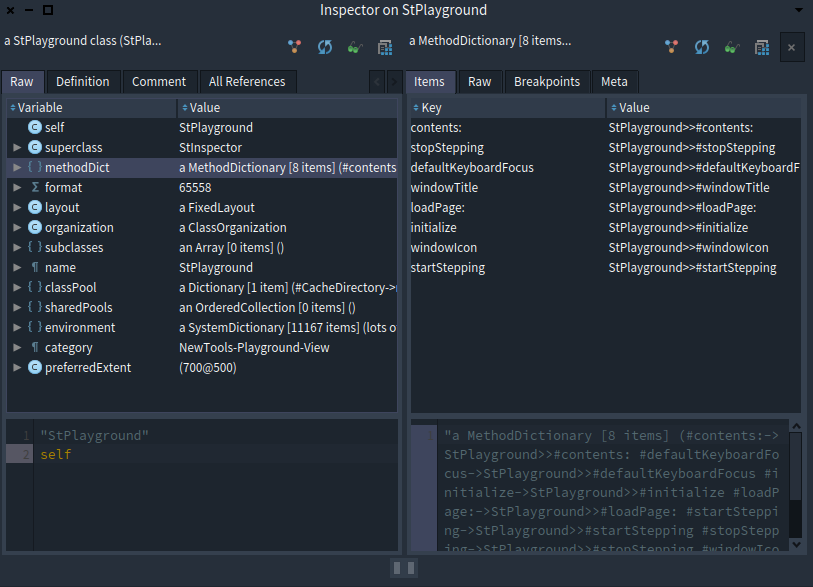Screen dimensions: 813x587
Task: Expand the sharedPools row
Action: pyautogui.click(x=17, y=307)
